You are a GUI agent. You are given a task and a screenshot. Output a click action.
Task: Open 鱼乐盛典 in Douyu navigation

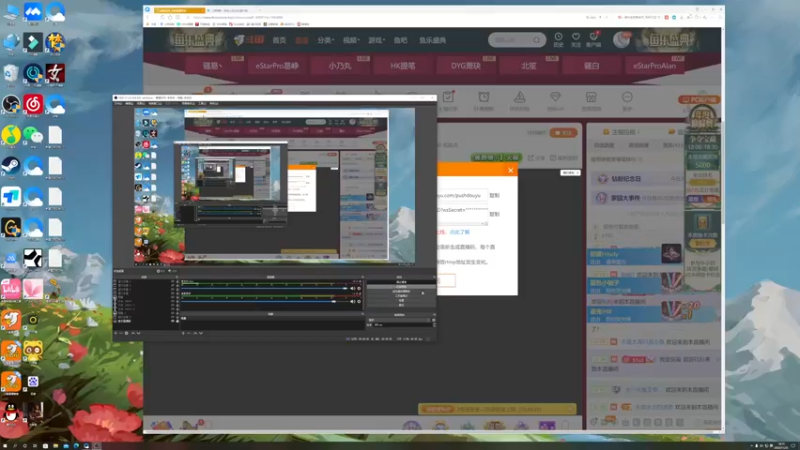pos(433,40)
